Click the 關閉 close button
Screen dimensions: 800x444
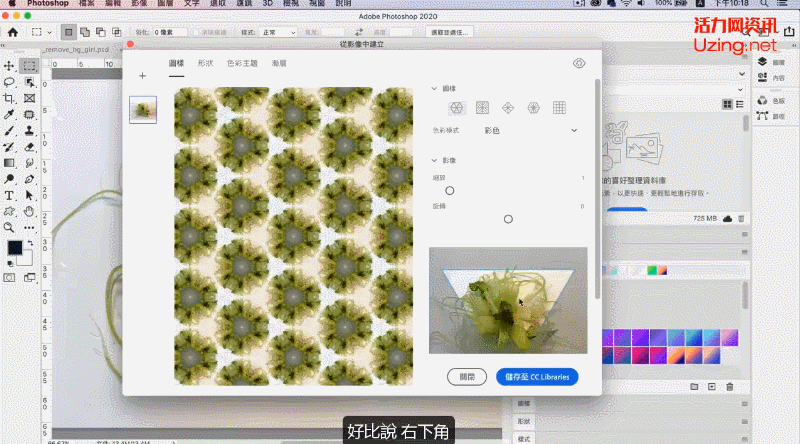tap(467, 377)
